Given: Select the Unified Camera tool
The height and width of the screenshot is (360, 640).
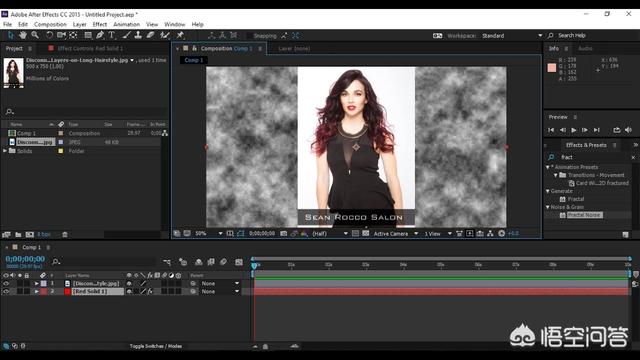Looking at the screenshot, I should pos(61,36).
